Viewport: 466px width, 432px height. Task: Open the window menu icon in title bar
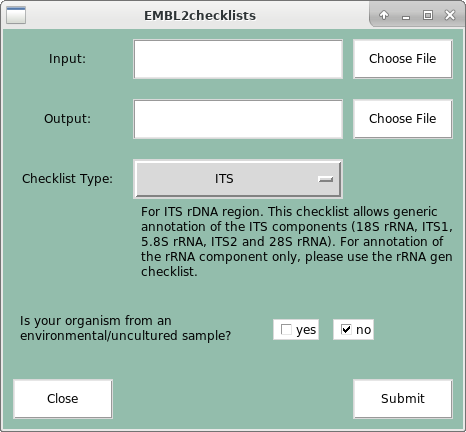coord(16,15)
